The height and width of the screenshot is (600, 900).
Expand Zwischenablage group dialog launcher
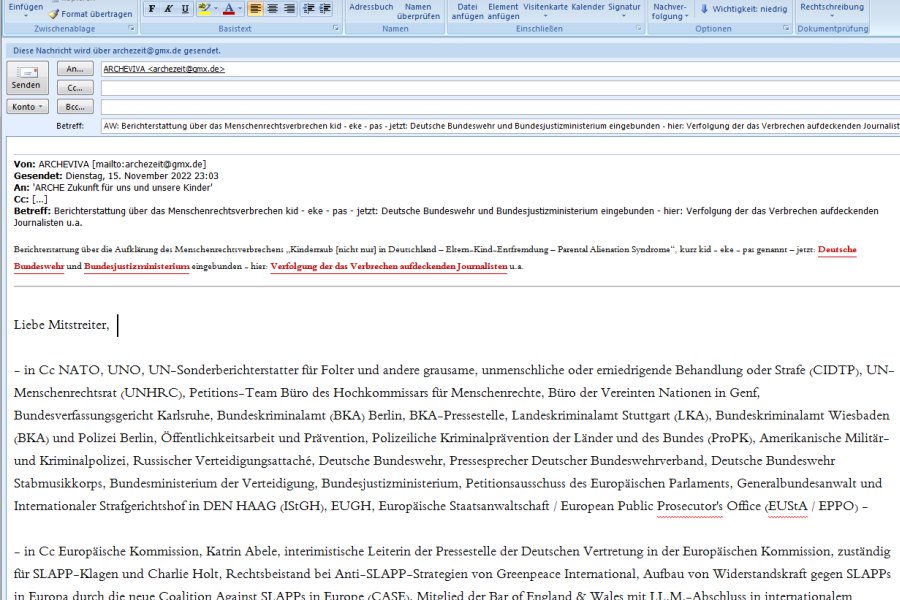pos(131,28)
